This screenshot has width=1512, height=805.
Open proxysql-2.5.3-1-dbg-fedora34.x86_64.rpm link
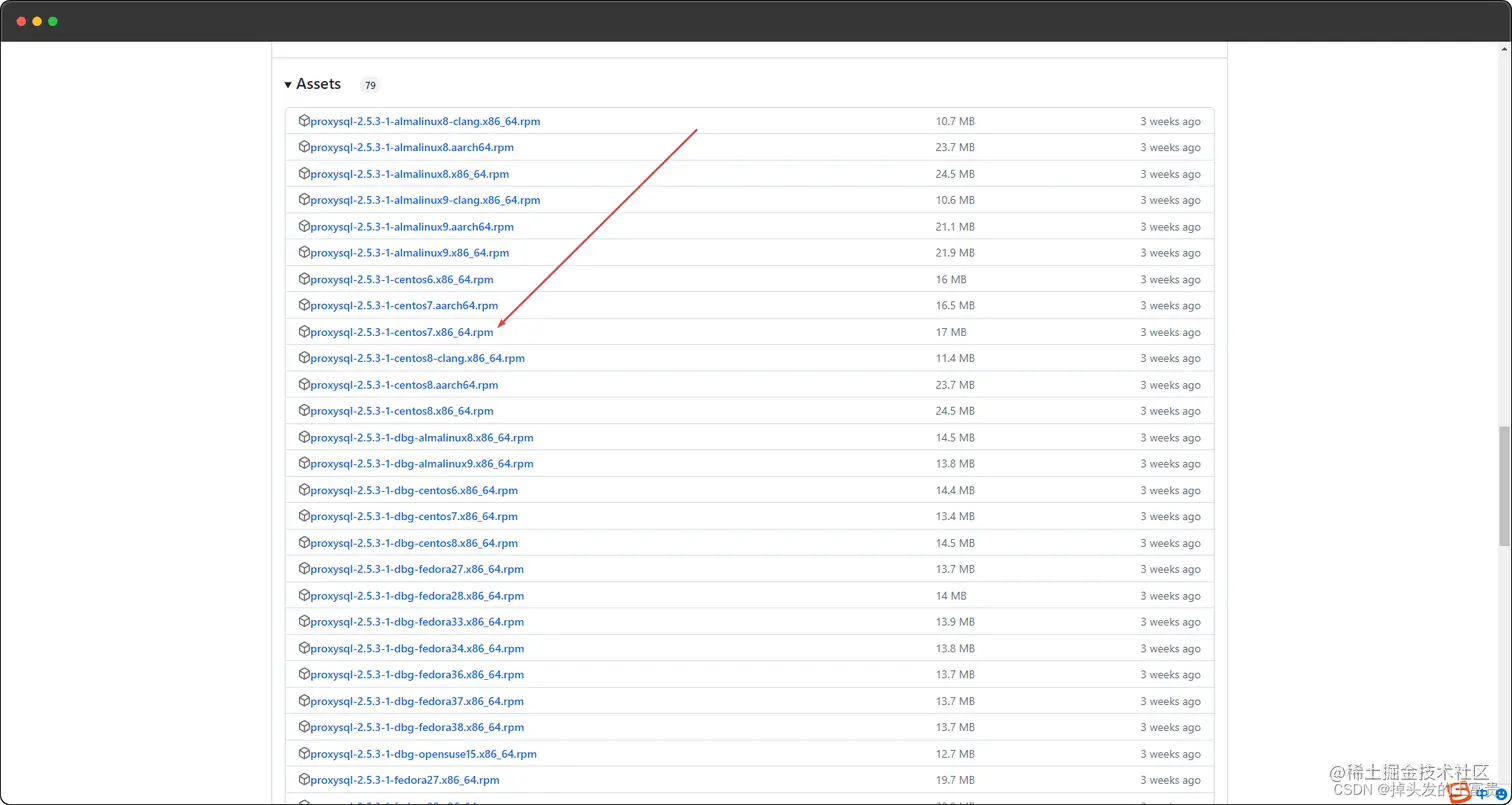417,649
